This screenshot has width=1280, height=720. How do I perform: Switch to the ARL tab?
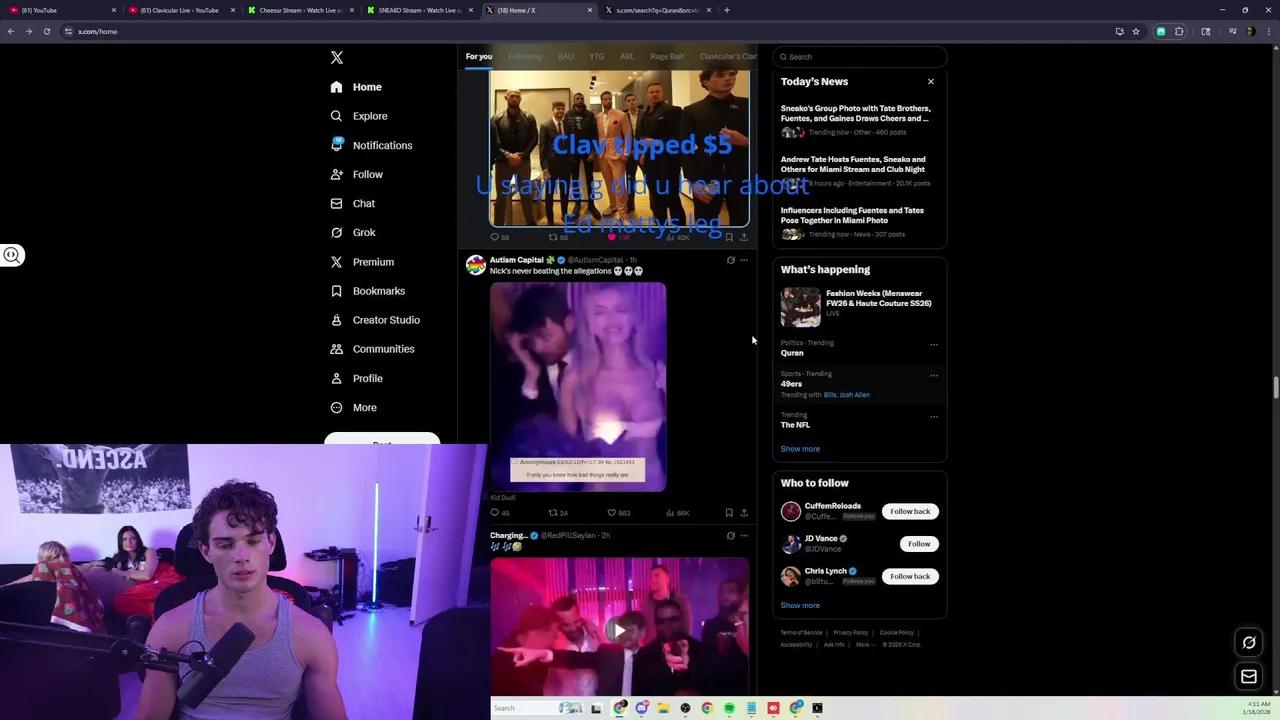[627, 57]
